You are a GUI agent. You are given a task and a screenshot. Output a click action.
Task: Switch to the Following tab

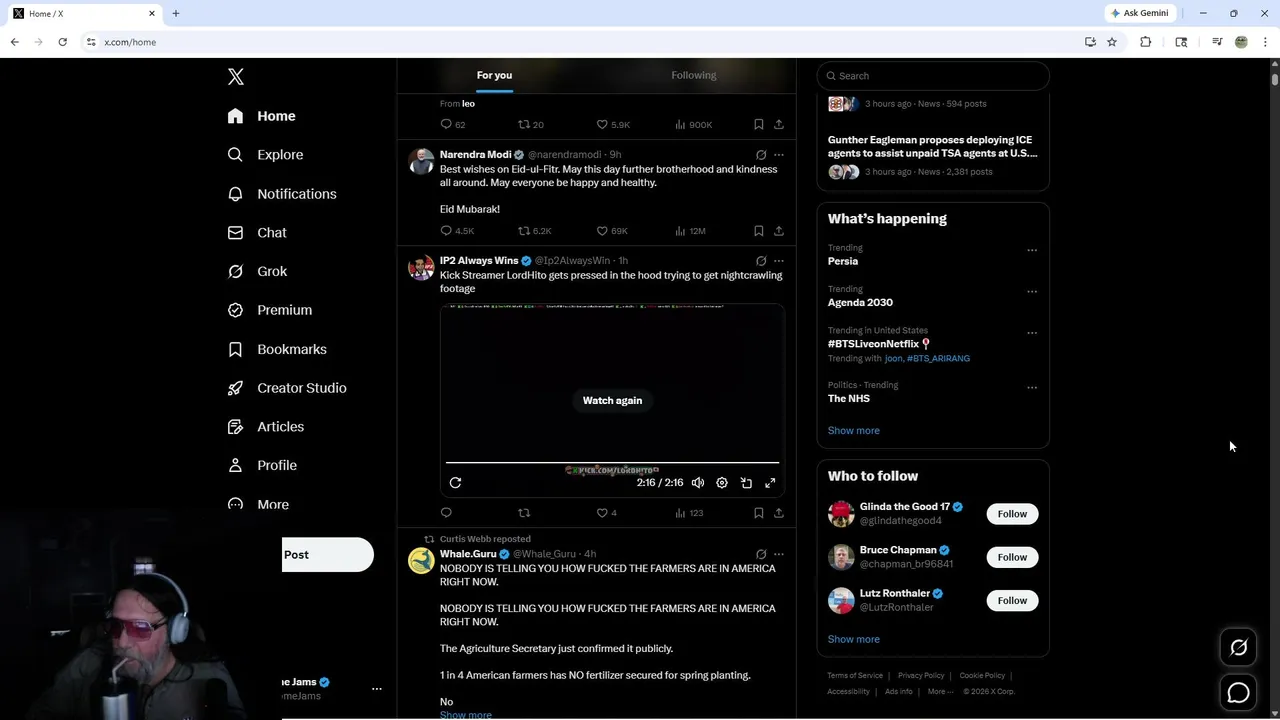(694, 75)
